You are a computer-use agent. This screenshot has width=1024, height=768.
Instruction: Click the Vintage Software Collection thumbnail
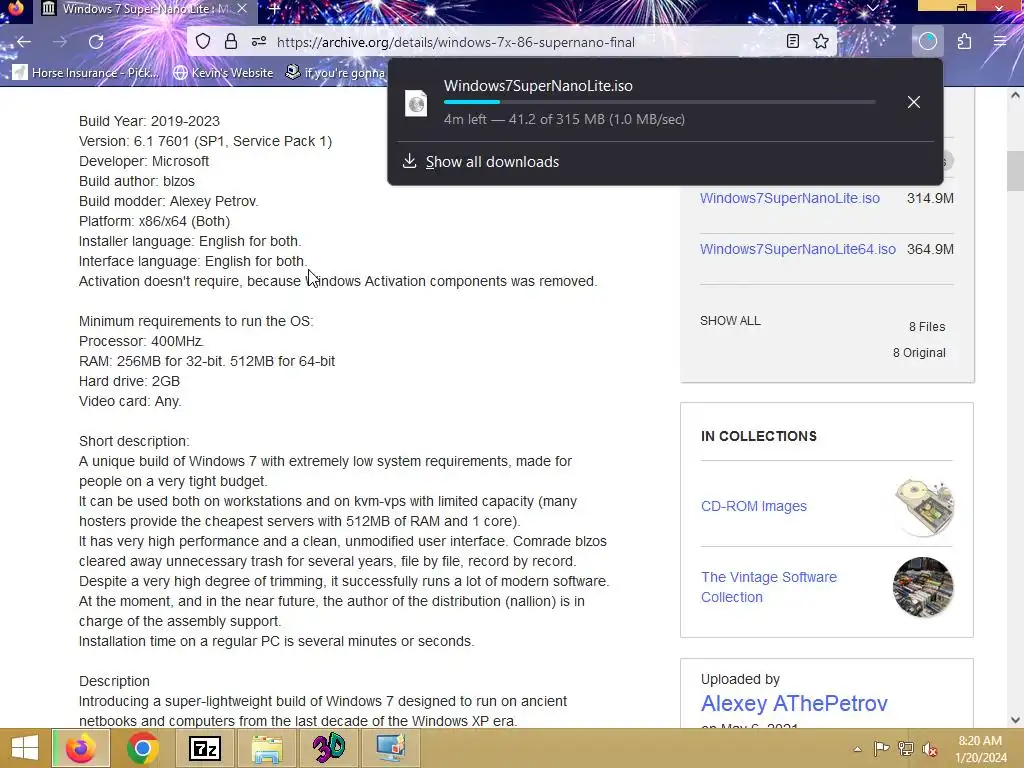coord(923,587)
